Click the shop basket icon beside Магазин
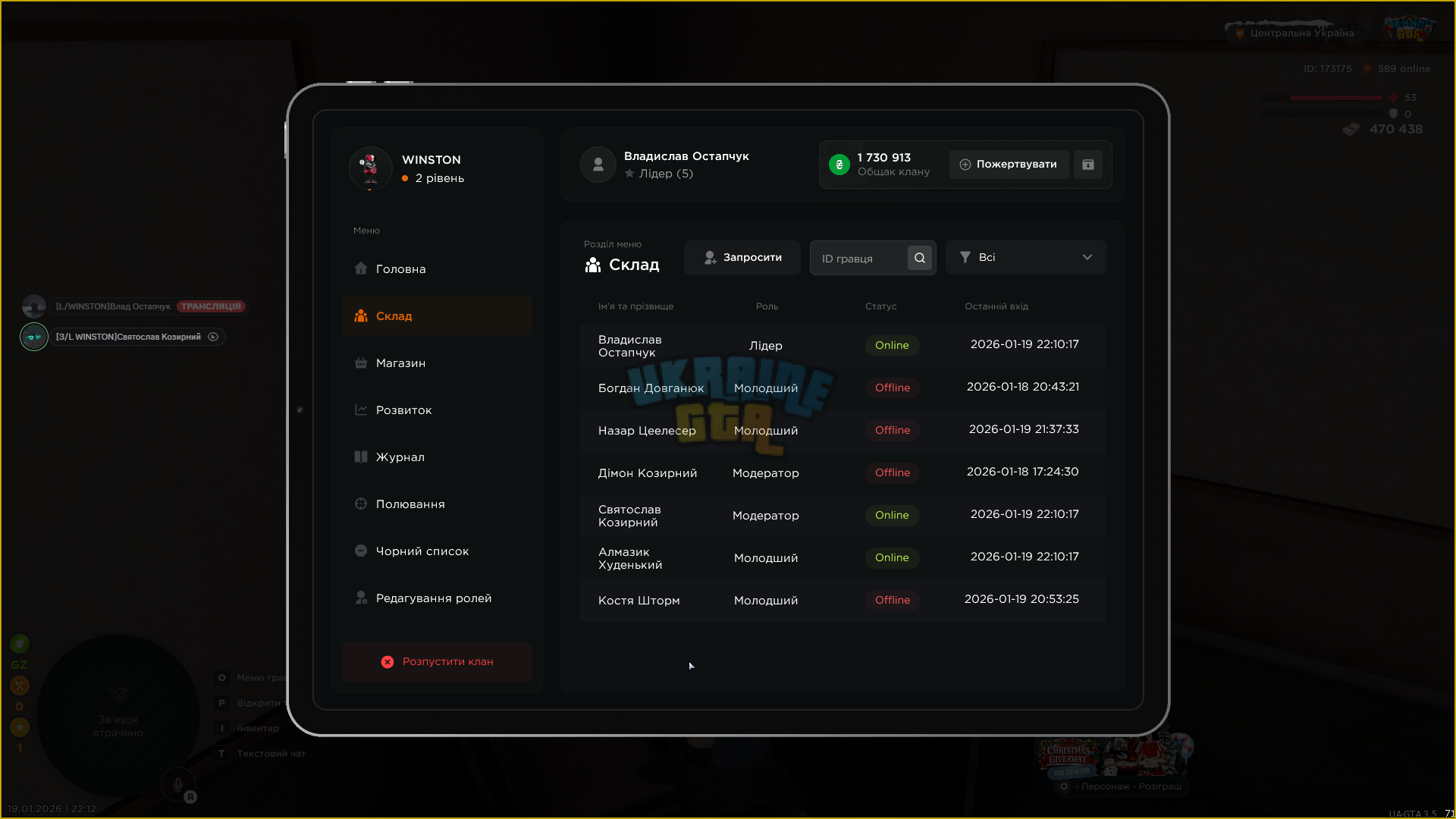The height and width of the screenshot is (819, 1456). click(x=361, y=362)
